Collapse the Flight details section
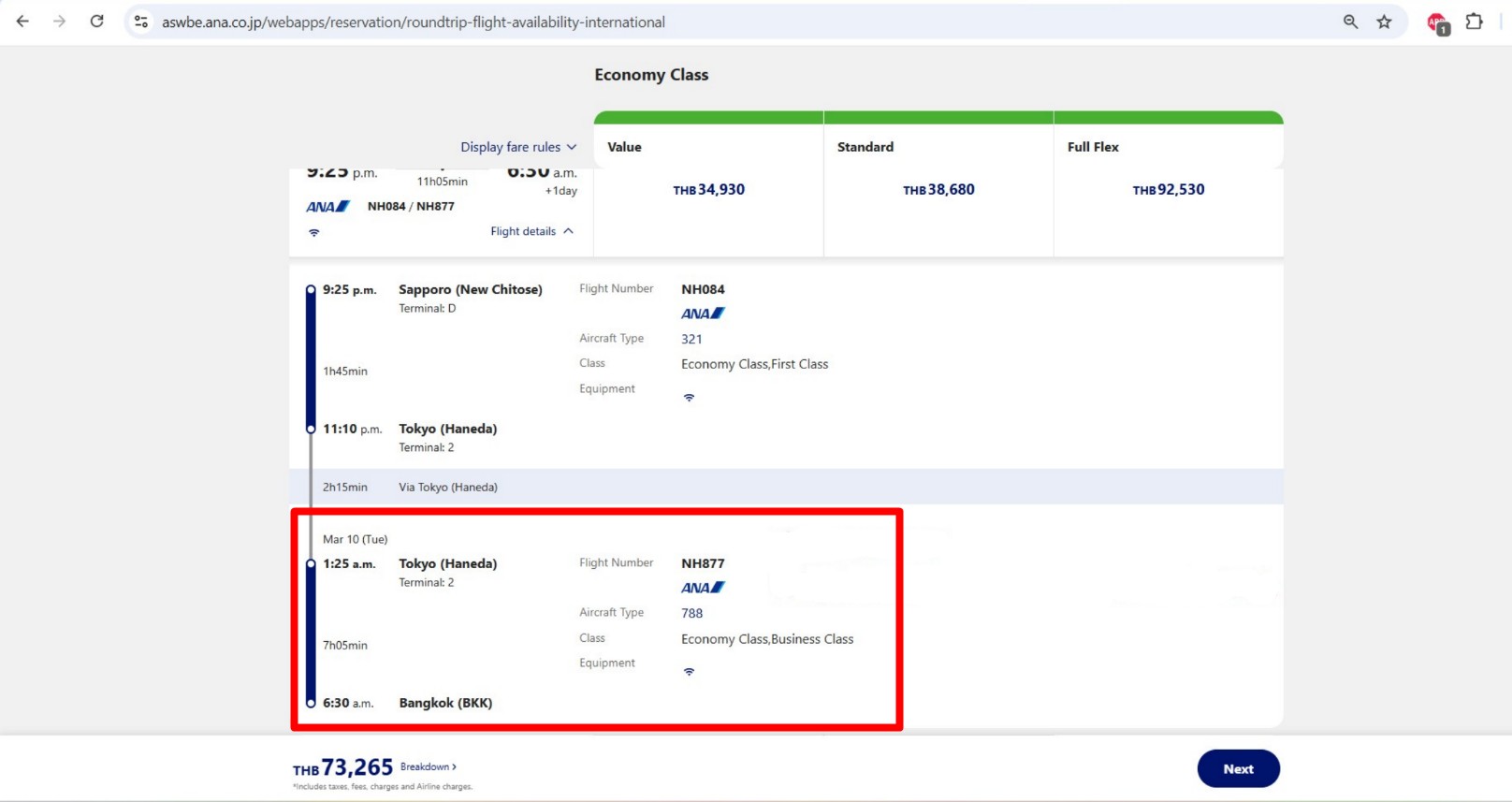 pyautogui.click(x=531, y=231)
